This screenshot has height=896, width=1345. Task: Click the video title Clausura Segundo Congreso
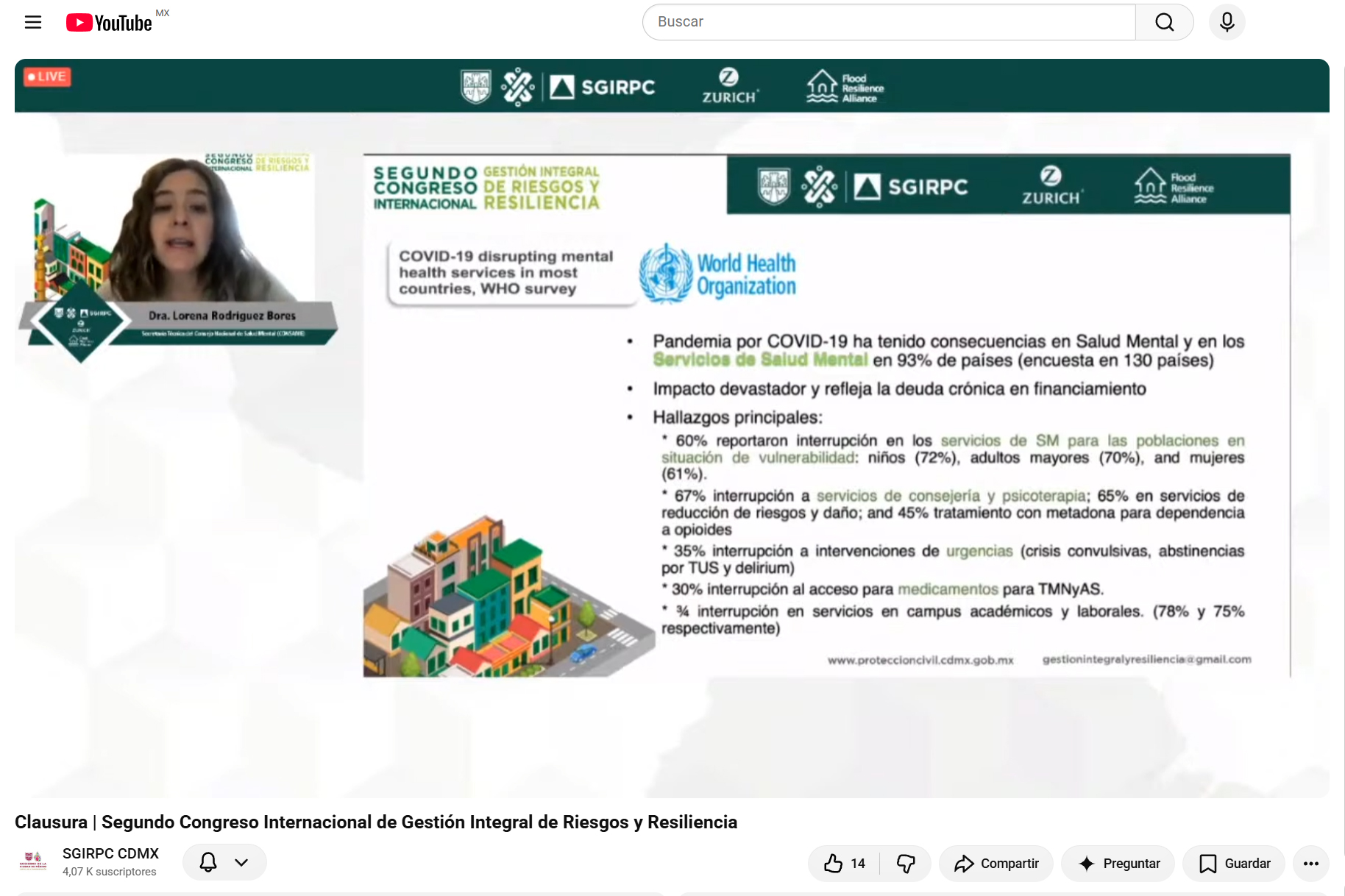376,822
